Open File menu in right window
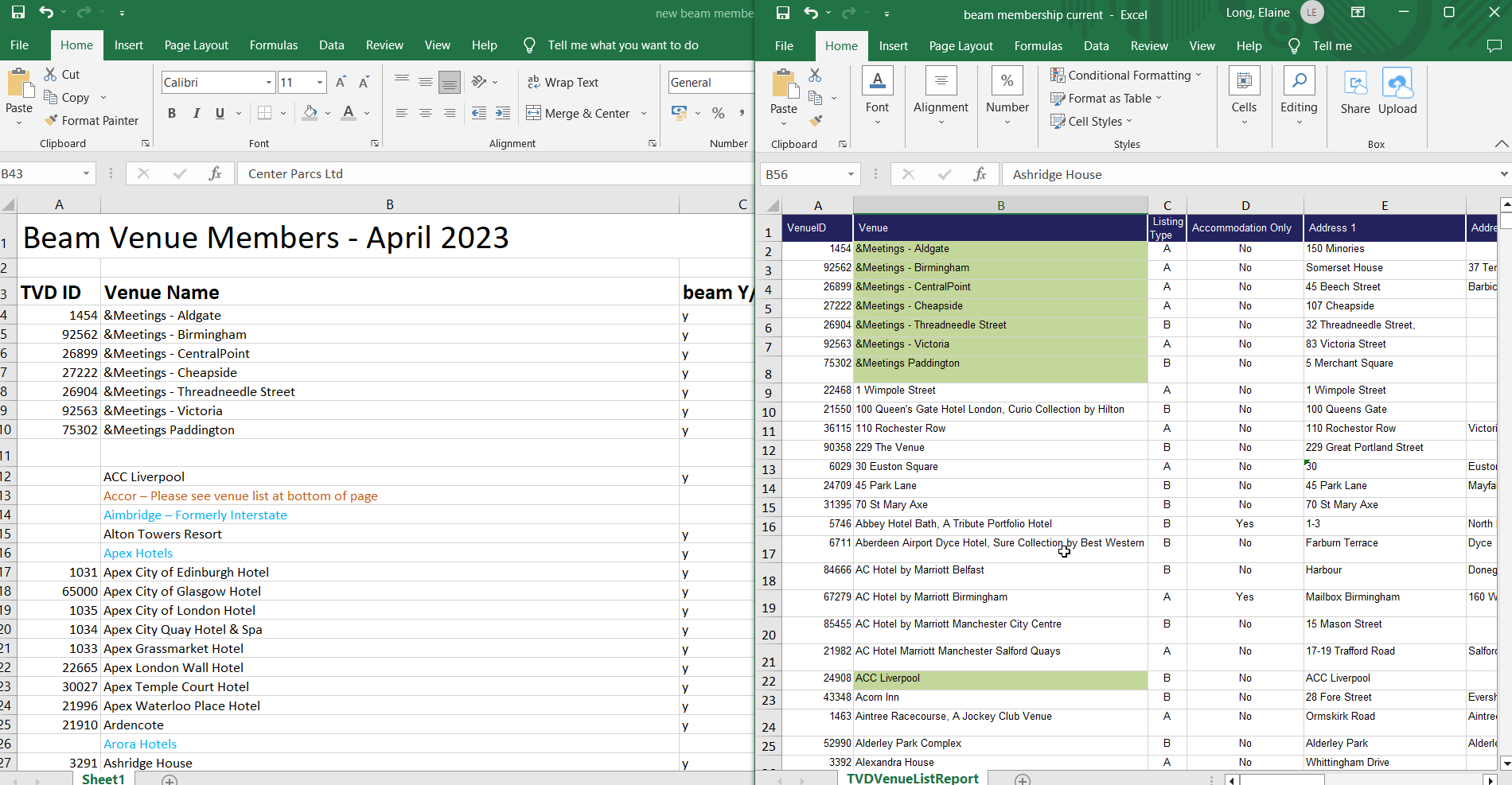This screenshot has height=785, width=1512. (x=785, y=46)
